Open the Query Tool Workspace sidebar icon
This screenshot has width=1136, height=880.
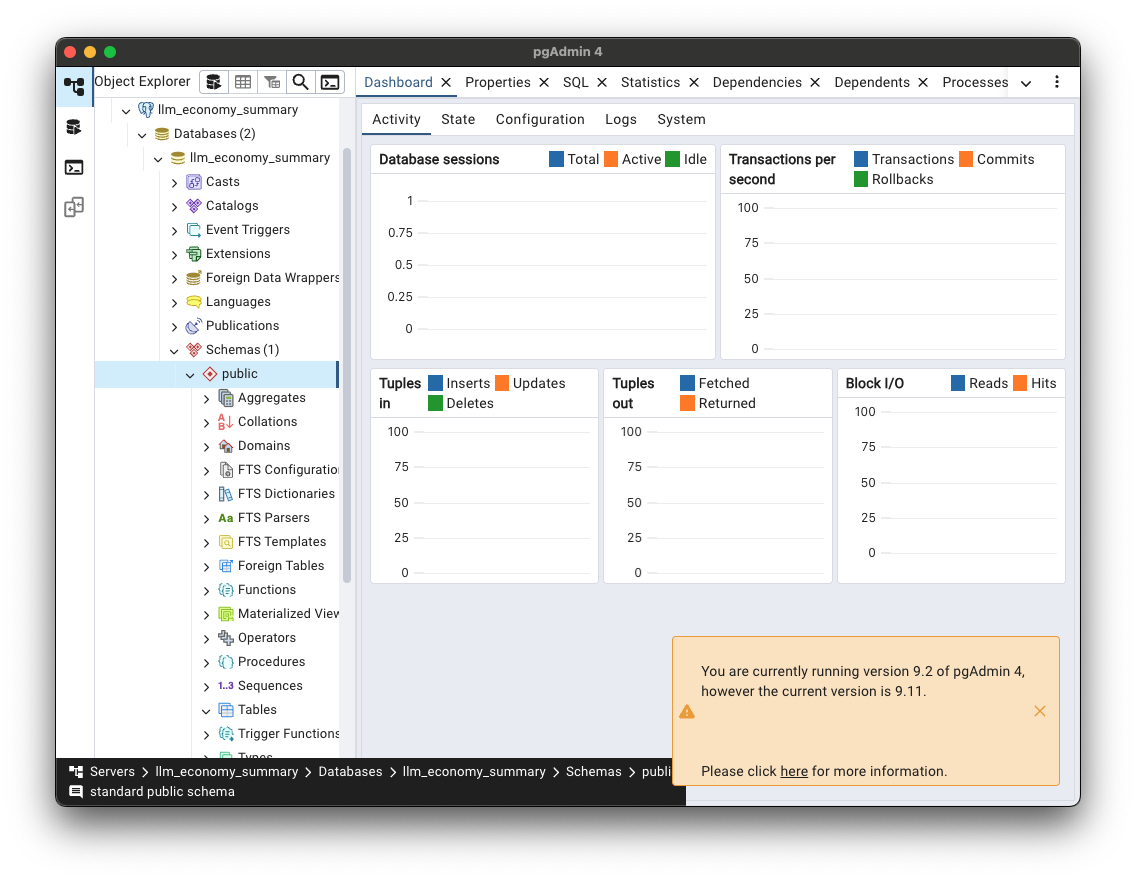pyautogui.click(x=74, y=127)
